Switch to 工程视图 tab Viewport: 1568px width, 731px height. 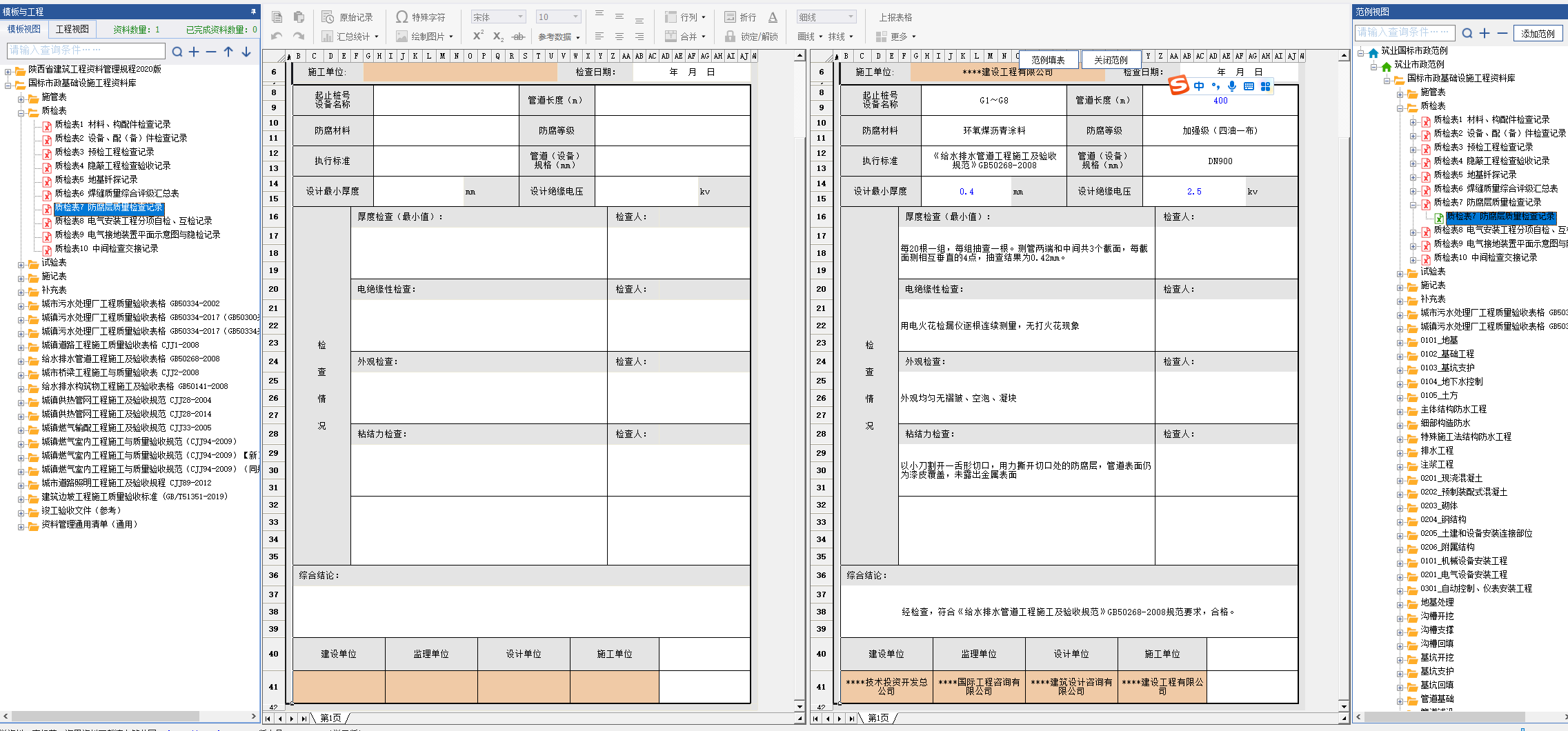click(x=72, y=29)
